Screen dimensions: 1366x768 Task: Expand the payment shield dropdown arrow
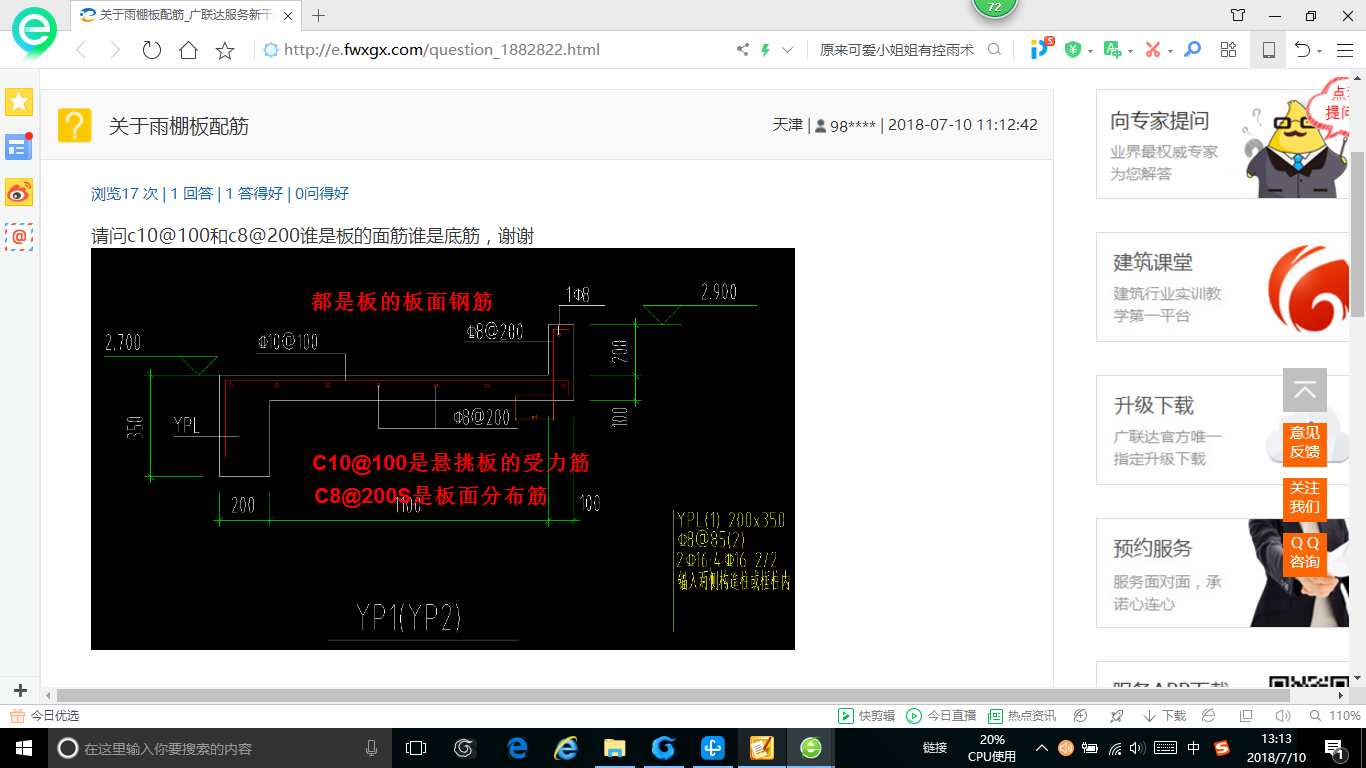click(x=1090, y=51)
